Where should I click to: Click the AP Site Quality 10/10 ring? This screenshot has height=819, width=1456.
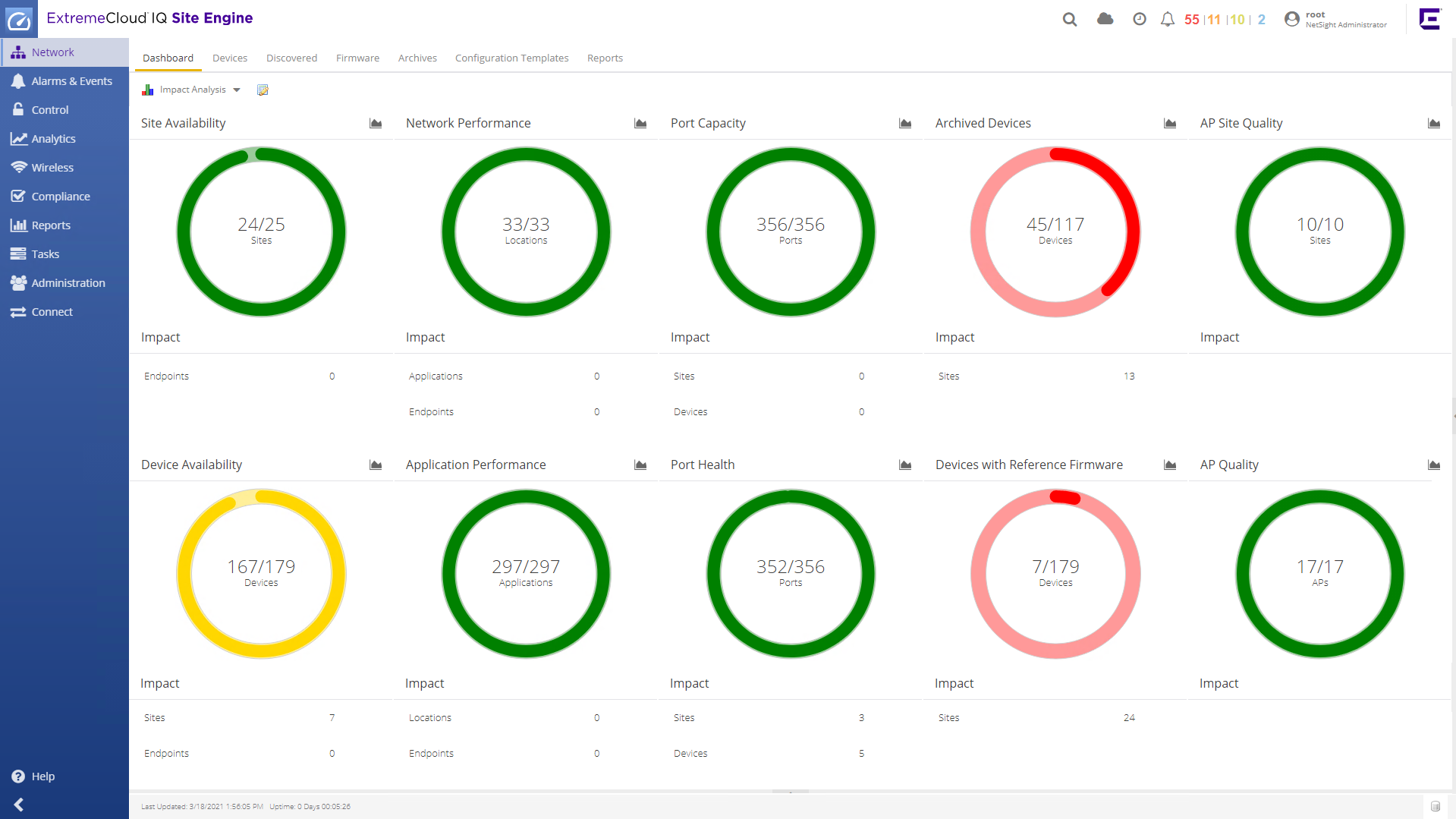click(x=1320, y=232)
